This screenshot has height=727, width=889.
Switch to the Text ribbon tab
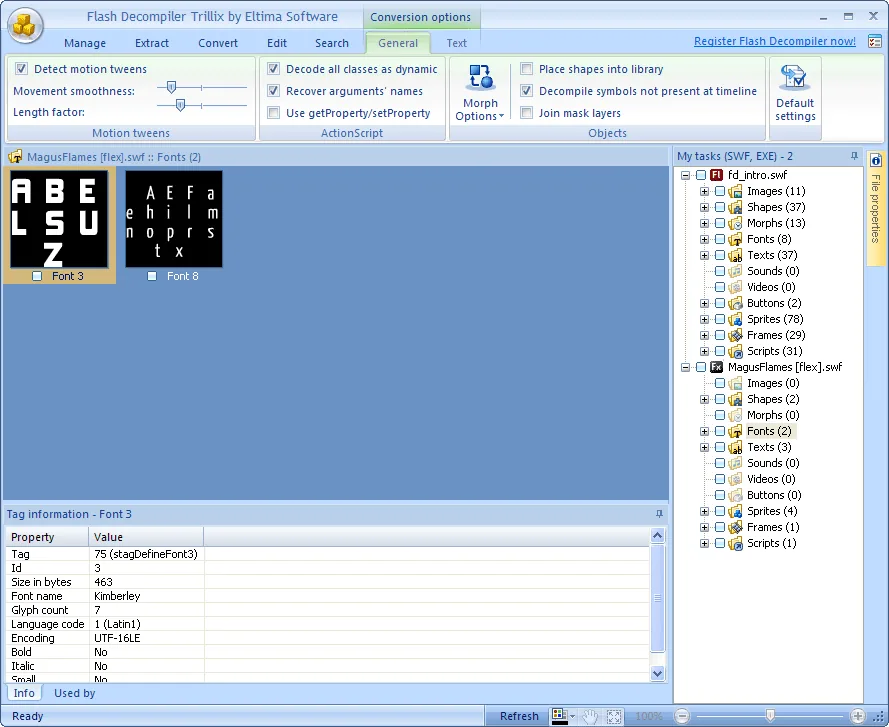(456, 43)
